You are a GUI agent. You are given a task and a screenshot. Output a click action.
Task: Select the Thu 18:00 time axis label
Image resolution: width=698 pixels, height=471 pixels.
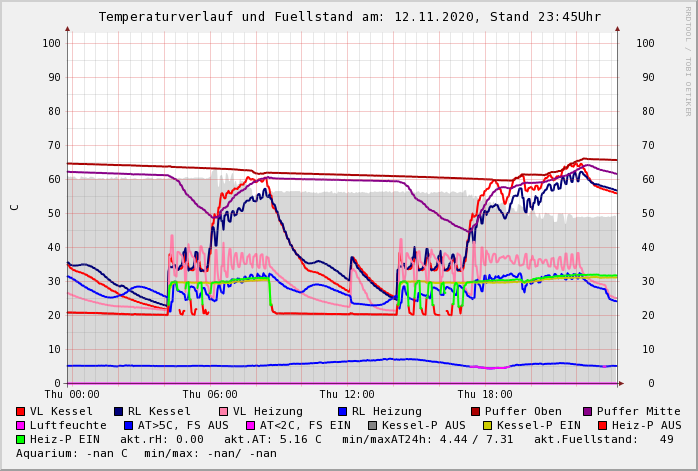pos(484,394)
